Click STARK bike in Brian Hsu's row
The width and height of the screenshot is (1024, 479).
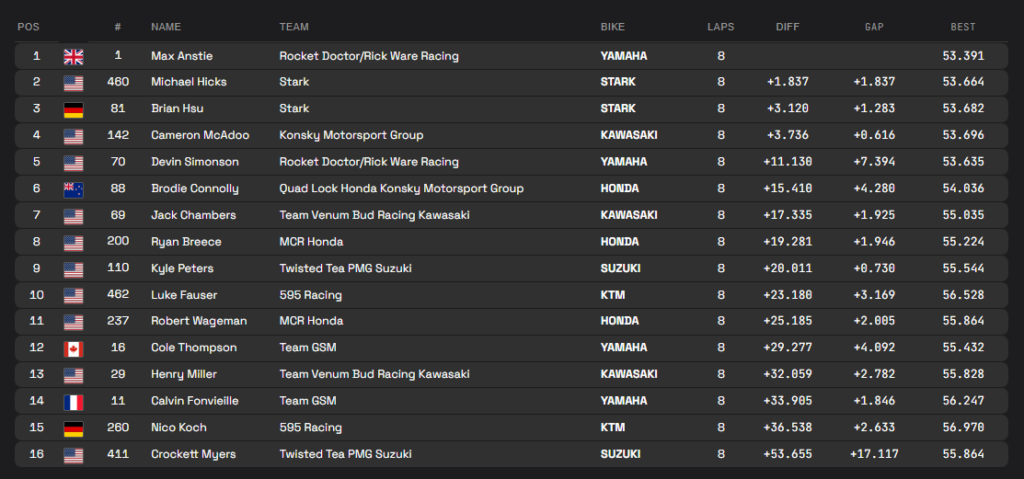pyautogui.click(x=618, y=108)
